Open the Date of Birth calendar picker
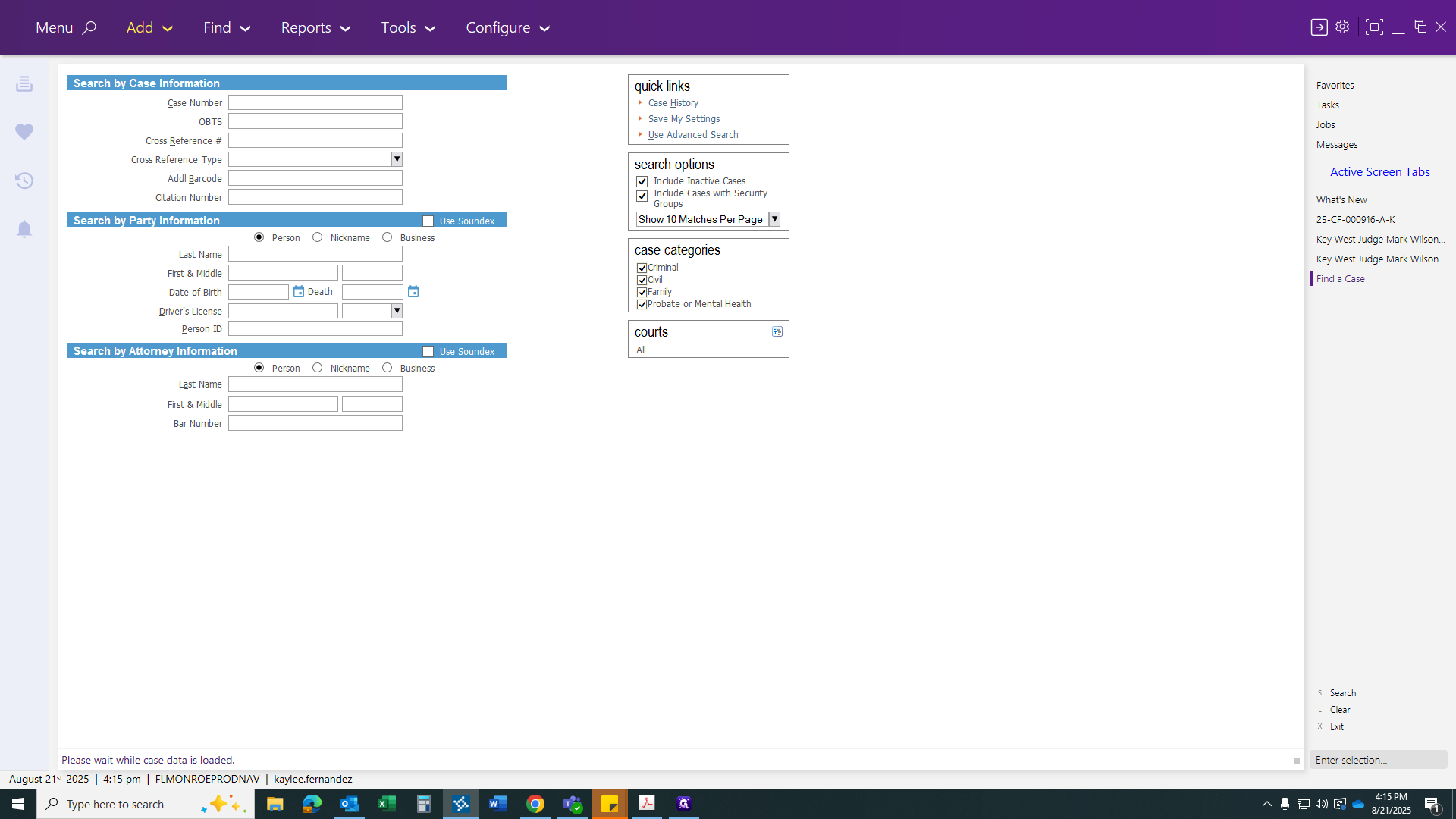Viewport: 1456px width, 819px height. point(299,292)
